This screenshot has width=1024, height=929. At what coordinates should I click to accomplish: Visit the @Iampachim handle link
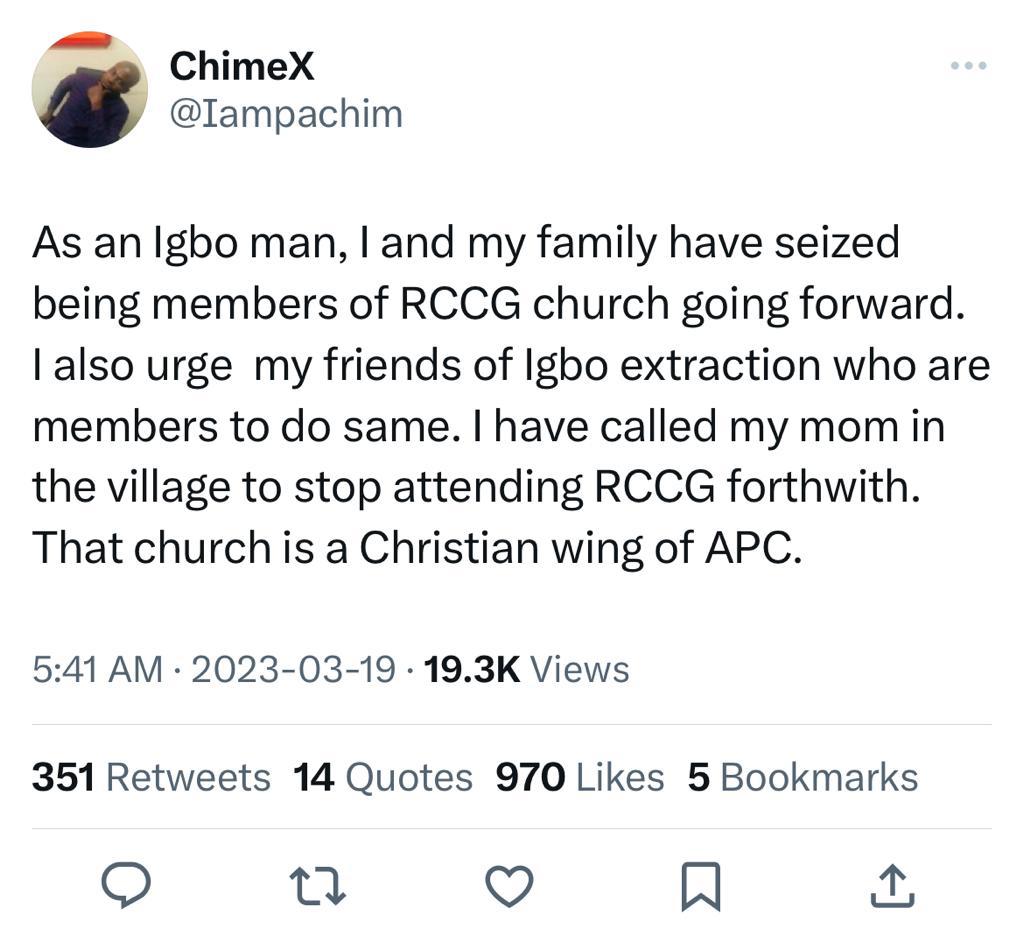click(286, 114)
